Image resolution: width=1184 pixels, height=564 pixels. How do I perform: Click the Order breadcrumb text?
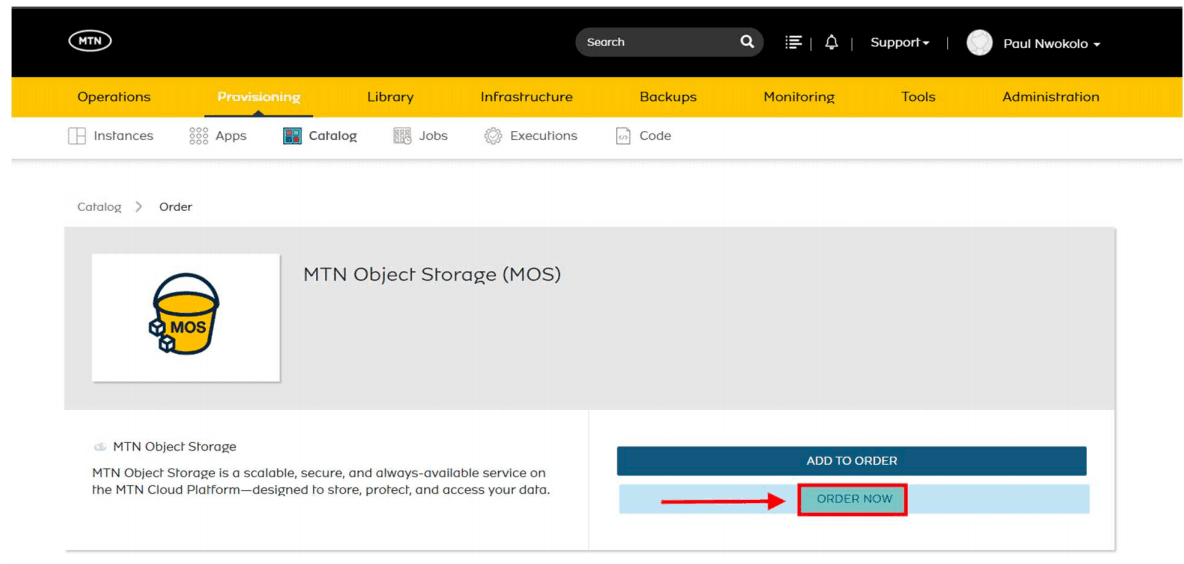click(x=175, y=207)
